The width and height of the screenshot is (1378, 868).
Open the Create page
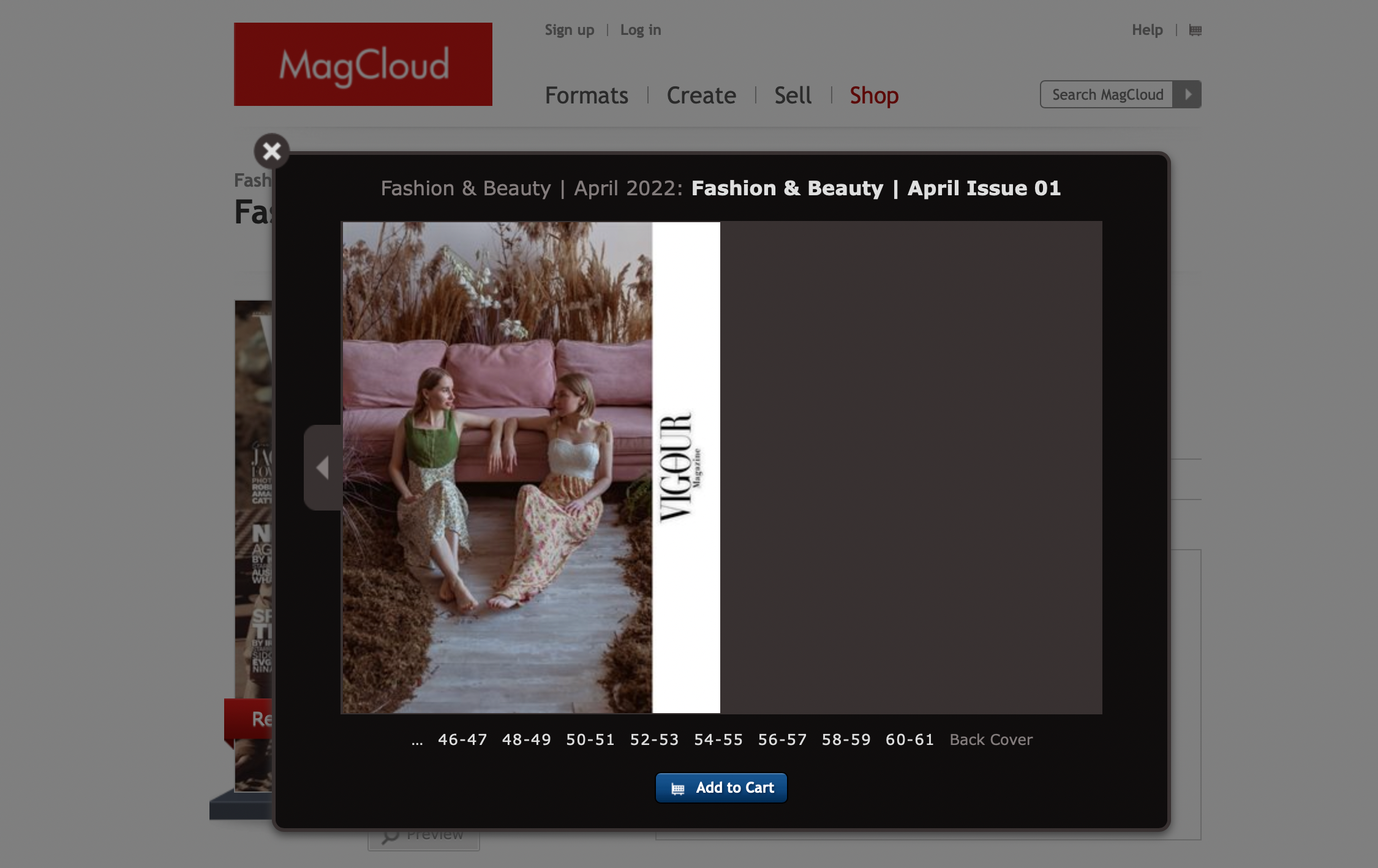point(701,95)
